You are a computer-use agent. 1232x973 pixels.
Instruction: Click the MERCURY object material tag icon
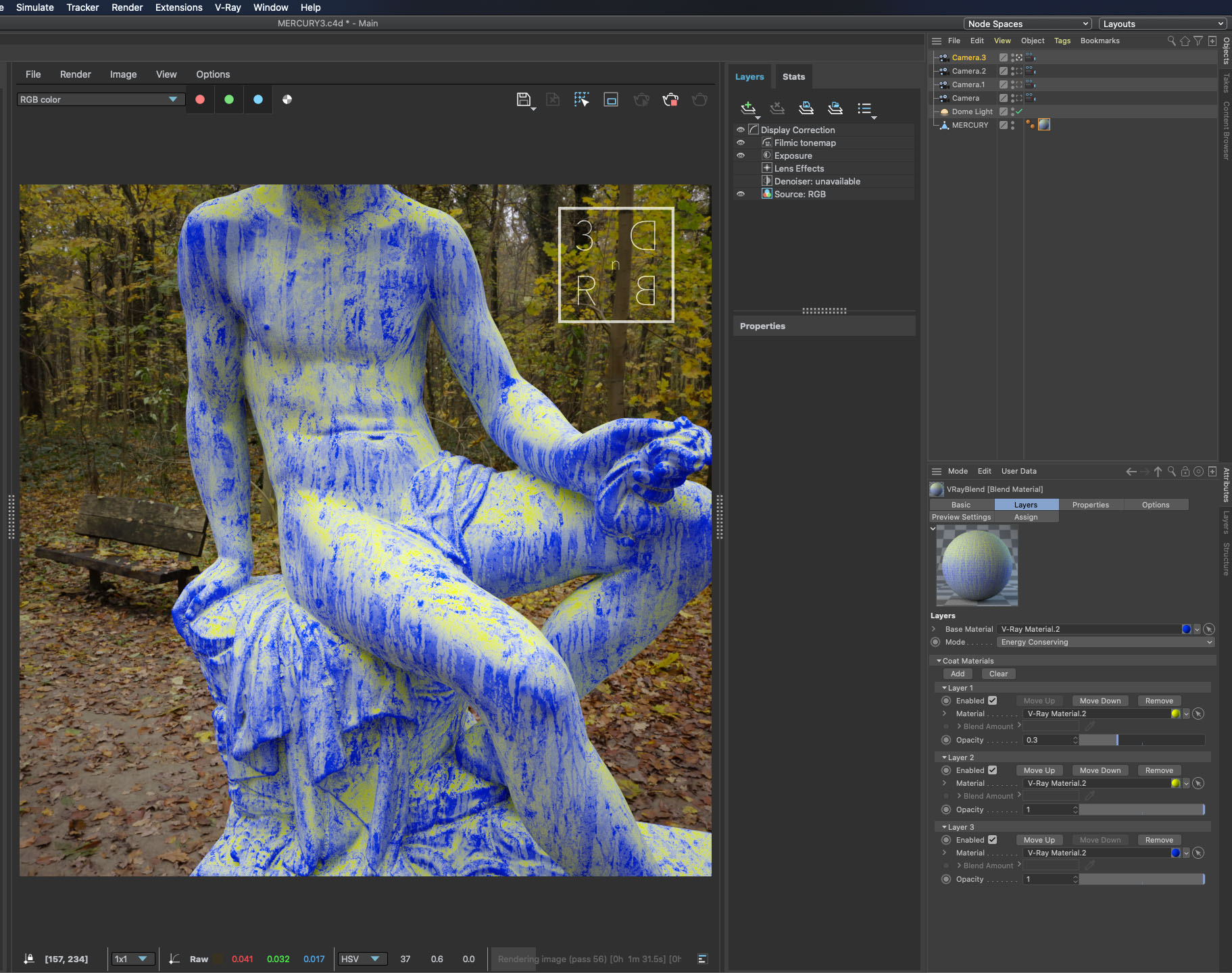coord(1044,125)
